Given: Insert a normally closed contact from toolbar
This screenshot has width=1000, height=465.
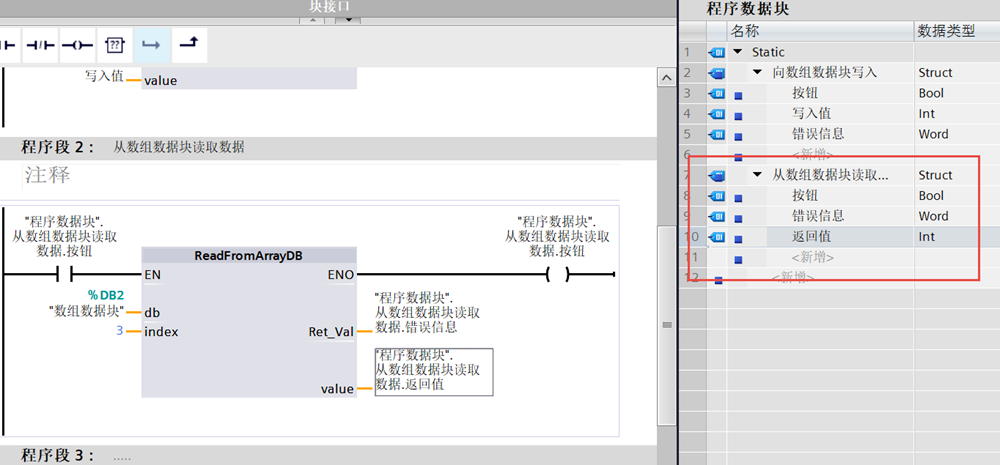Looking at the screenshot, I should pyautogui.click(x=40, y=45).
